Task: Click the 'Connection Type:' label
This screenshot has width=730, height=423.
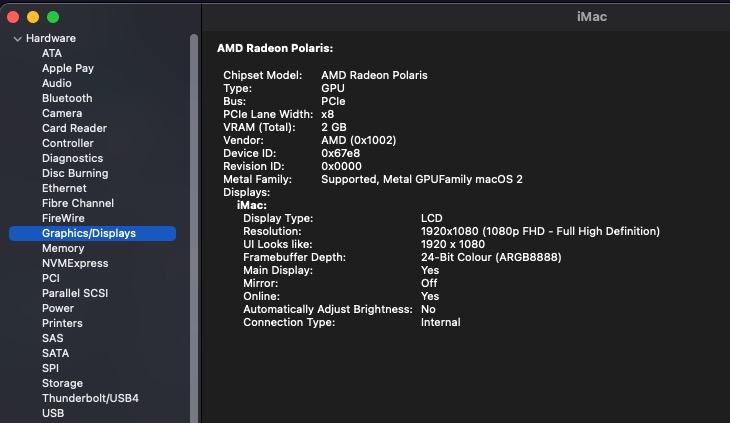Action: pyautogui.click(x=289, y=322)
